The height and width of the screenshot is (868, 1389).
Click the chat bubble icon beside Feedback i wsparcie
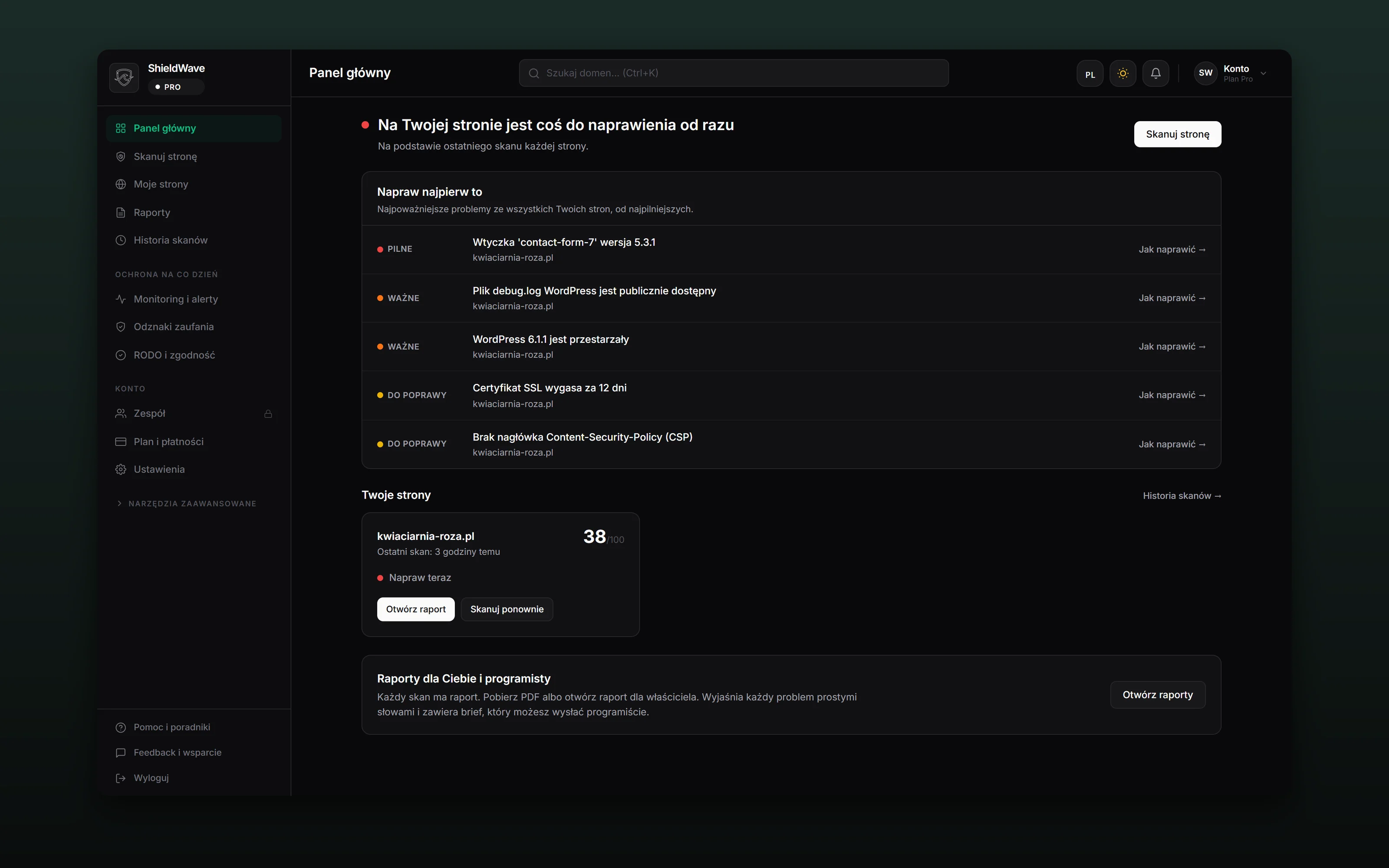pos(121,753)
